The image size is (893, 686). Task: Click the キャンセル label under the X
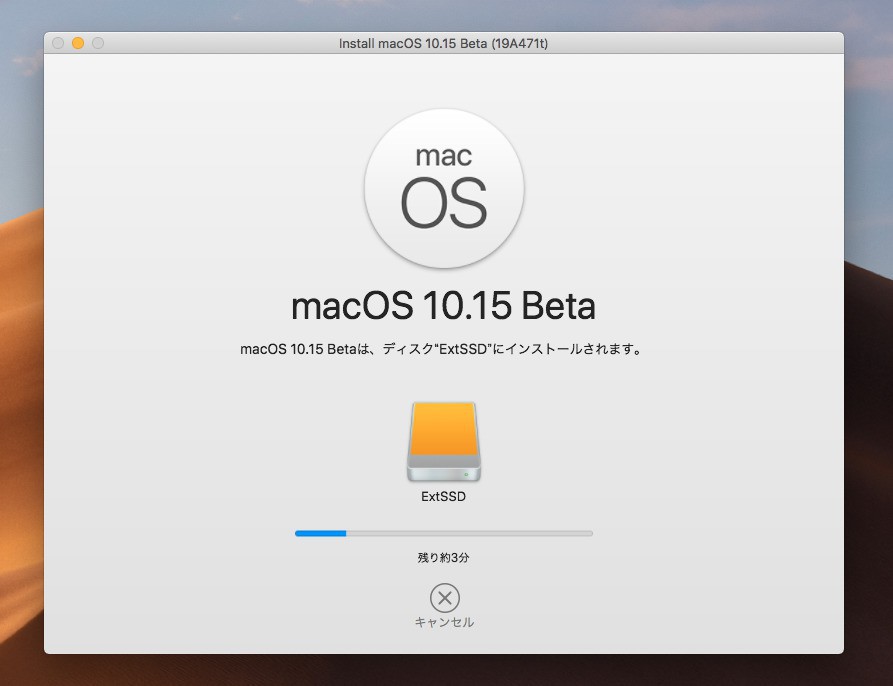[444, 622]
